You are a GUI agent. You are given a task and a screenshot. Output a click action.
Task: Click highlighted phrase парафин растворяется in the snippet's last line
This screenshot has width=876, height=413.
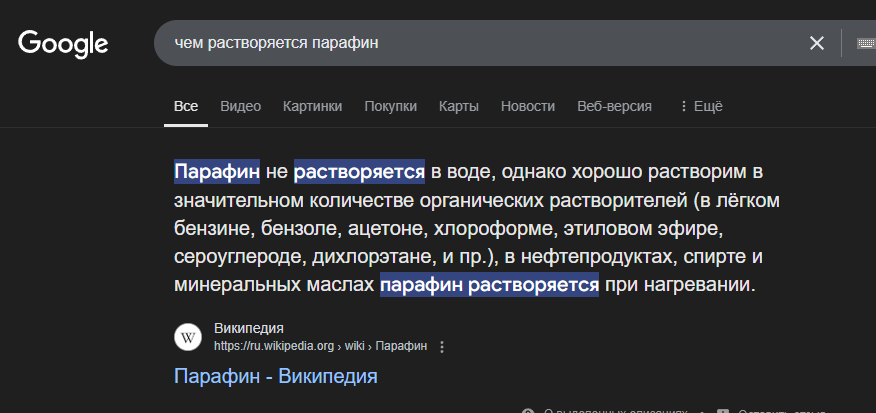(489, 285)
